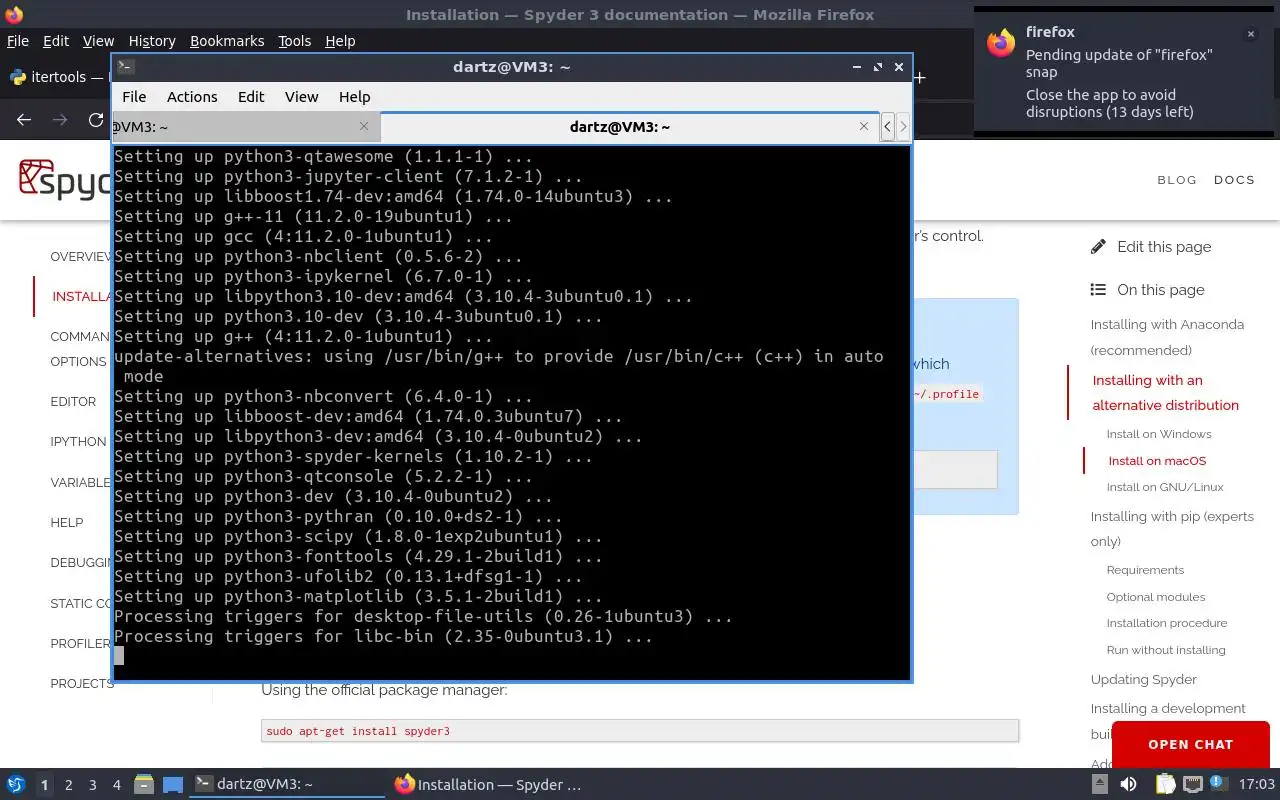Click the removable media eject icon in the tray
Image resolution: width=1280 pixels, height=800 pixels.
pyautogui.click(x=1101, y=785)
